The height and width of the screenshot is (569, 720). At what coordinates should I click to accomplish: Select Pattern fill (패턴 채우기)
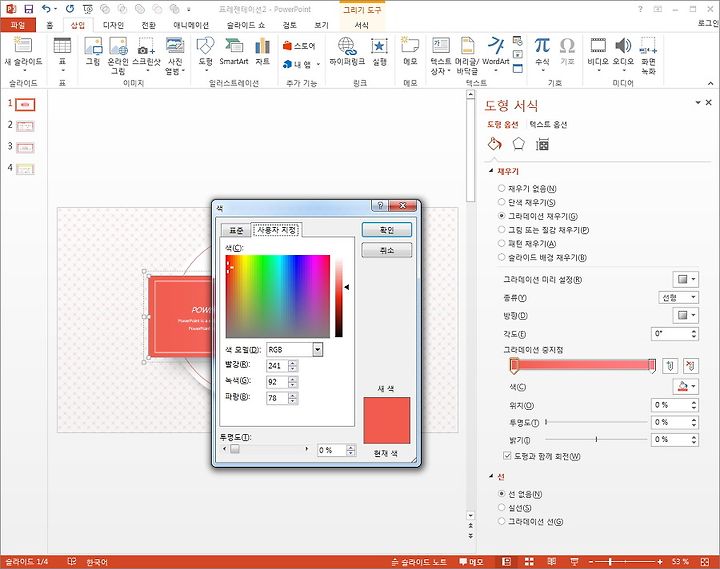pos(527,243)
